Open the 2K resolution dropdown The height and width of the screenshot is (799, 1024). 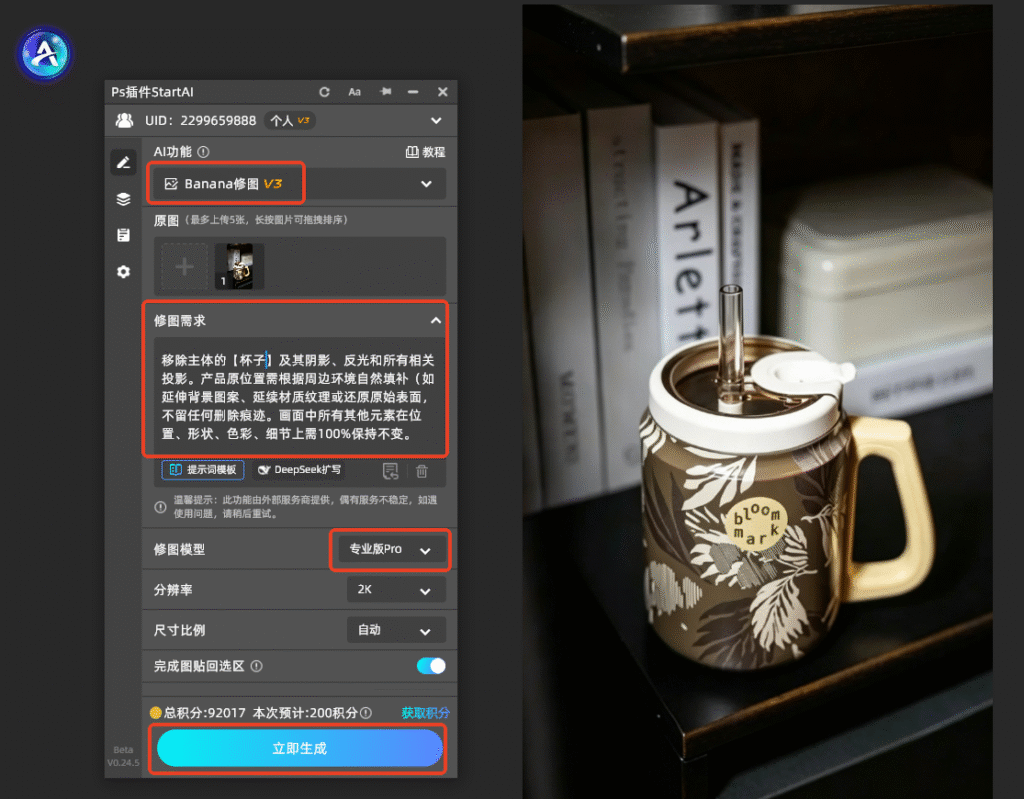coord(396,590)
